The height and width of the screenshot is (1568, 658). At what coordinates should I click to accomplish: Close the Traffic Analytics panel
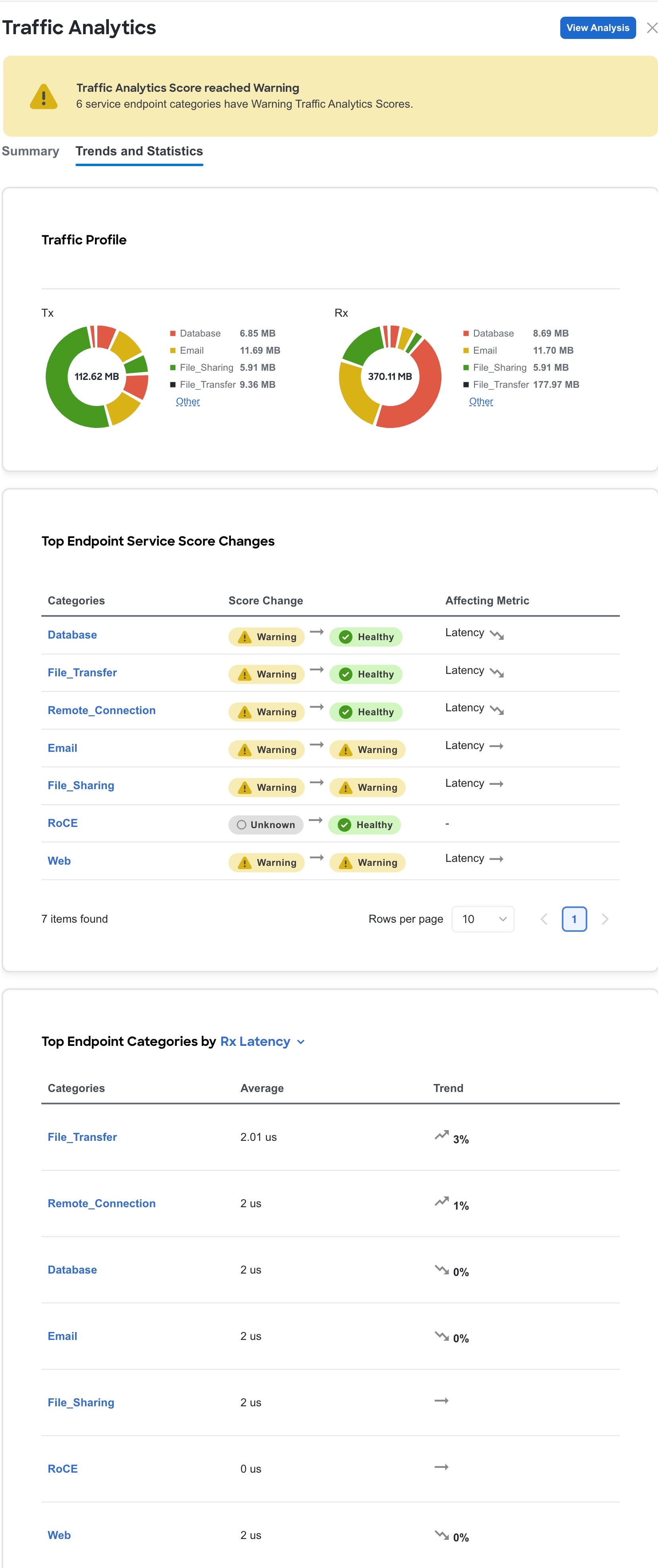(651, 28)
